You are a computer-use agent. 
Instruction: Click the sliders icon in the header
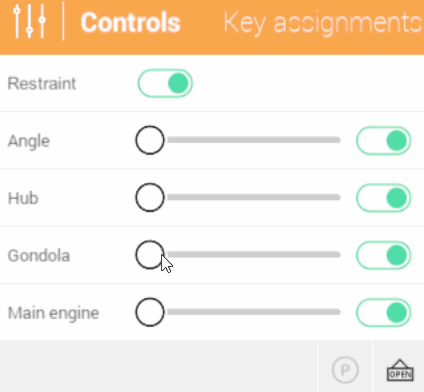click(x=29, y=21)
